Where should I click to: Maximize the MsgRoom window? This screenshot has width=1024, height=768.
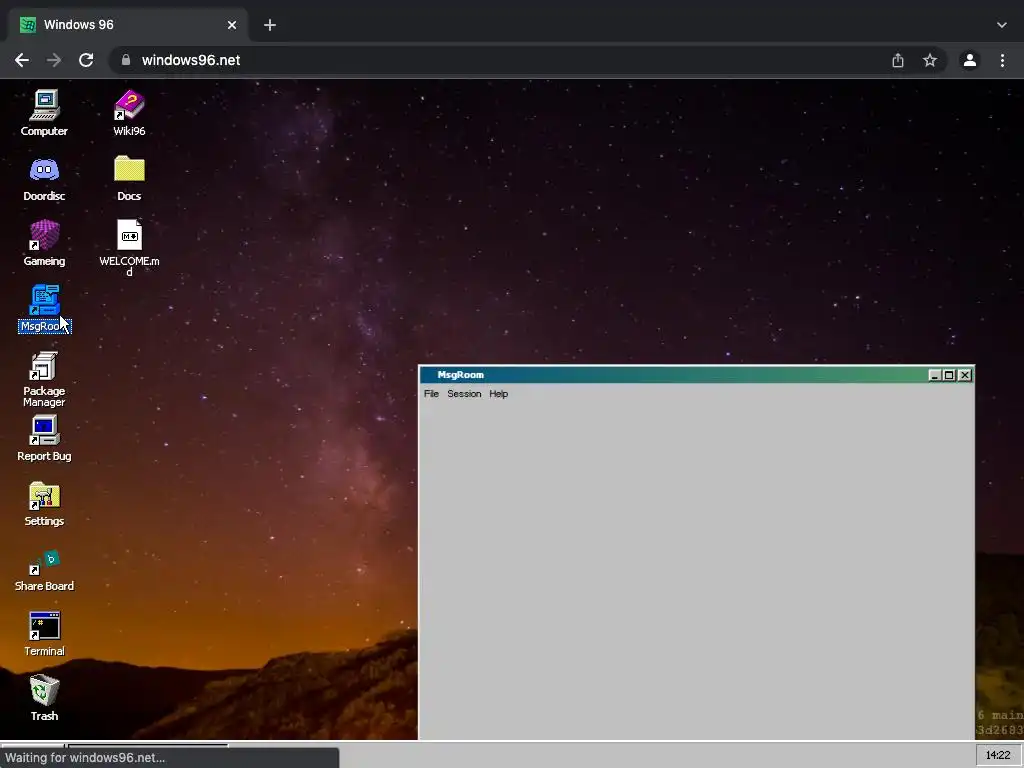tap(949, 375)
